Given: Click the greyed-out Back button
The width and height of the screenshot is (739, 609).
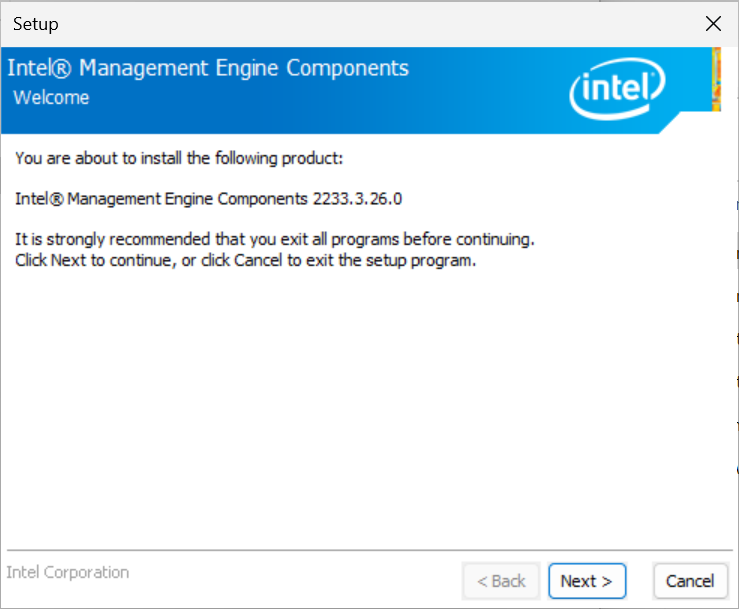Looking at the screenshot, I should click(501, 581).
